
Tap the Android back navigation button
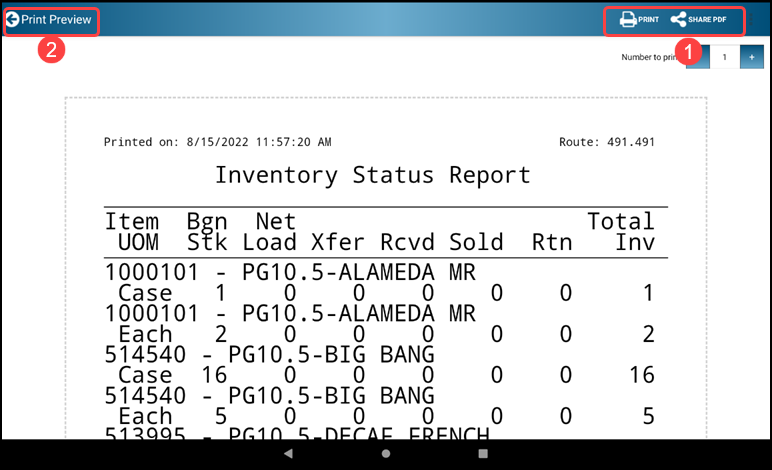pyautogui.click(x=289, y=453)
